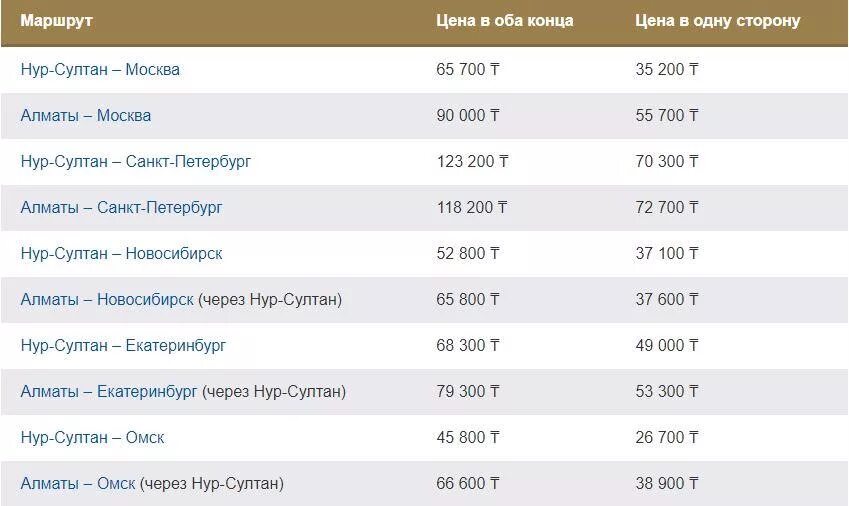Viewport: 849px width, 506px height.
Task: Click the 66 600 ₸ round-trip price
Action: tap(468, 483)
